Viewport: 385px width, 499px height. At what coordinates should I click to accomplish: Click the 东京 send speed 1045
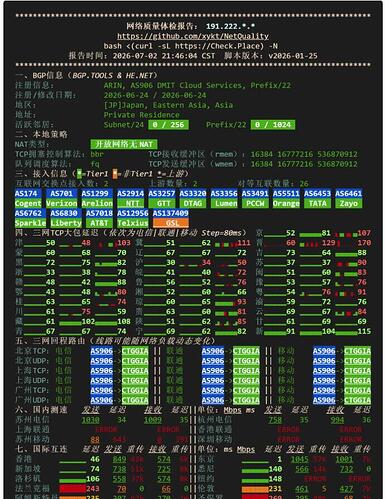click(299, 459)
